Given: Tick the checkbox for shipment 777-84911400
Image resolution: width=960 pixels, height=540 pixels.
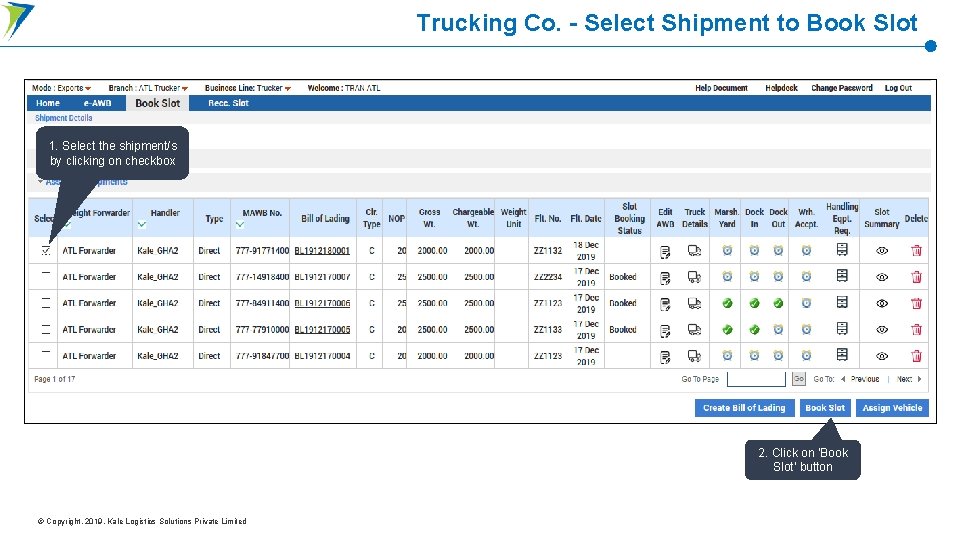Looking at the screenshot, I should pyautogui.click(x=45, y=302).
